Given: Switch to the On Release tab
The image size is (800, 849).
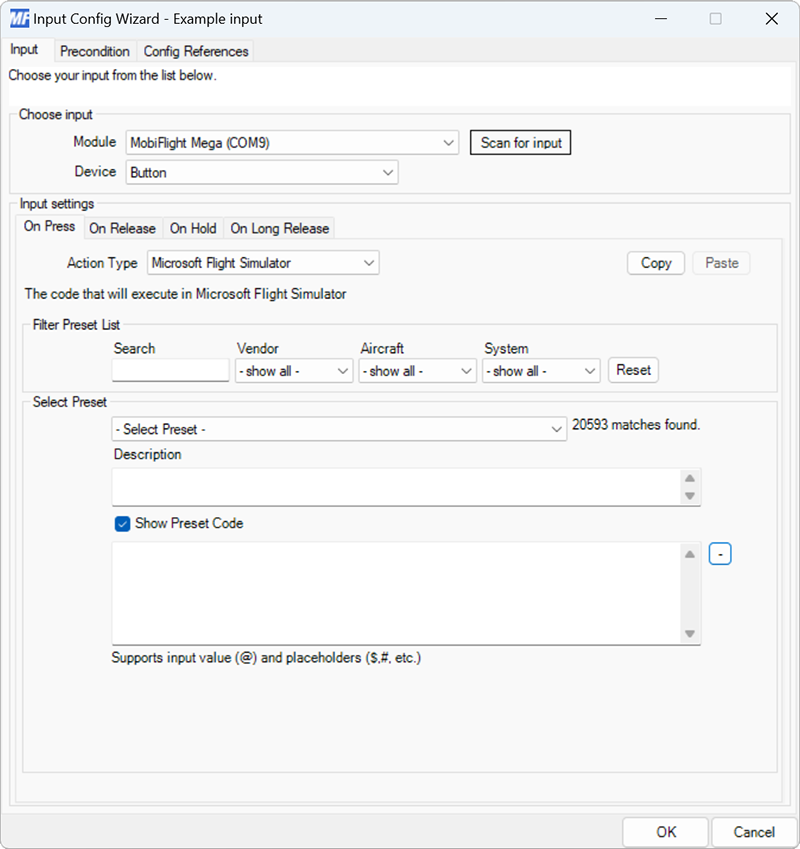Looking at the screenshot, I should coord(123,228).
